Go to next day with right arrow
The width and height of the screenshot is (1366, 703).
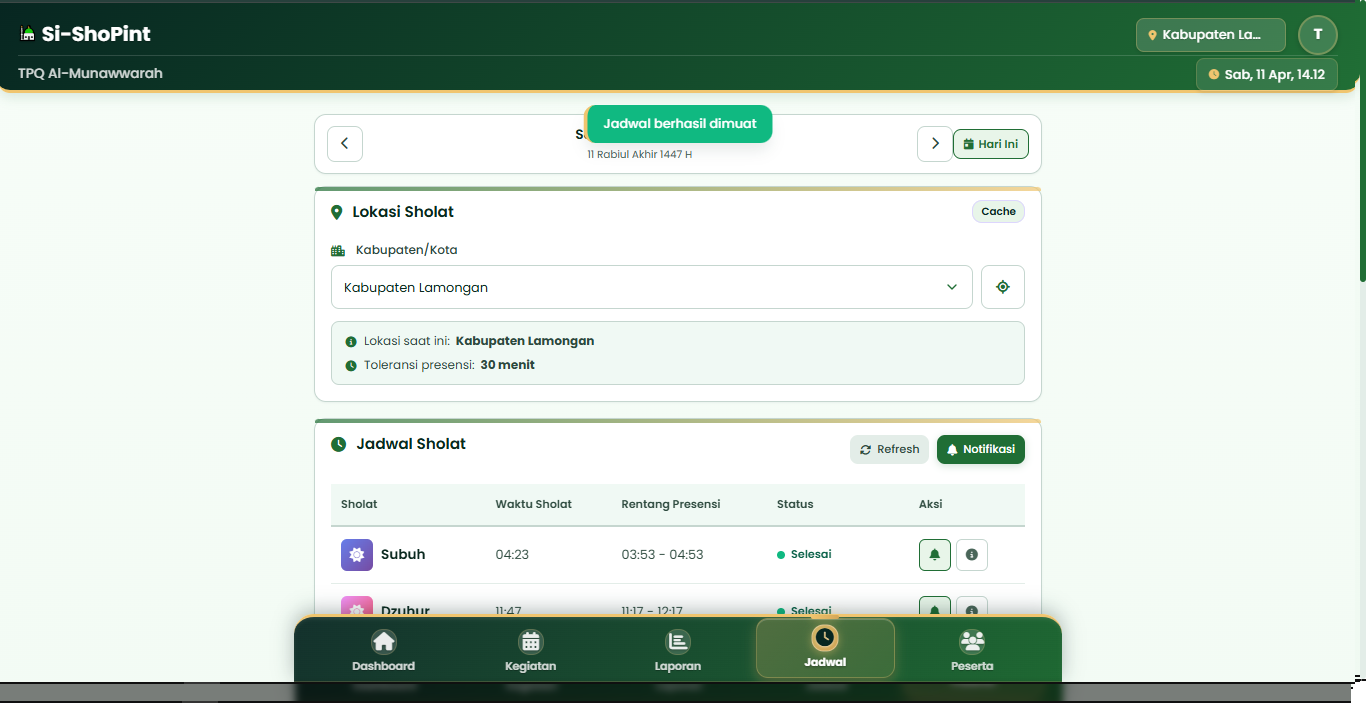coord(934,144)
